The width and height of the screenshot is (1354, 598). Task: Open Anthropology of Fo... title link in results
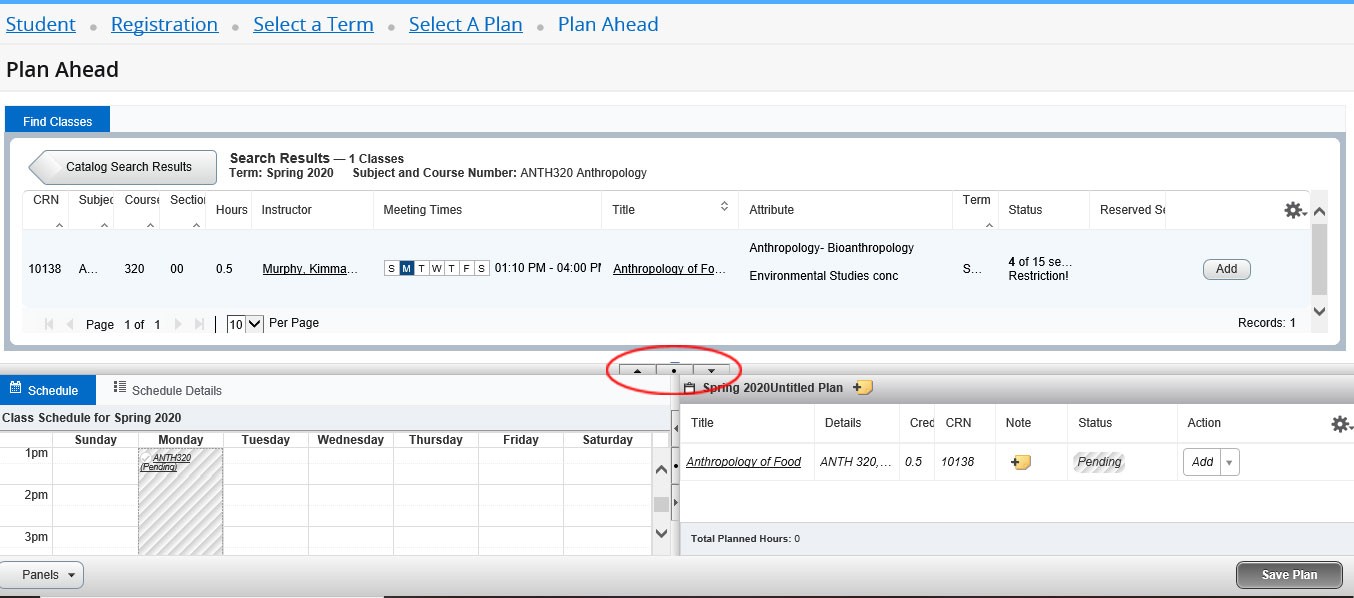coord(669,269)
